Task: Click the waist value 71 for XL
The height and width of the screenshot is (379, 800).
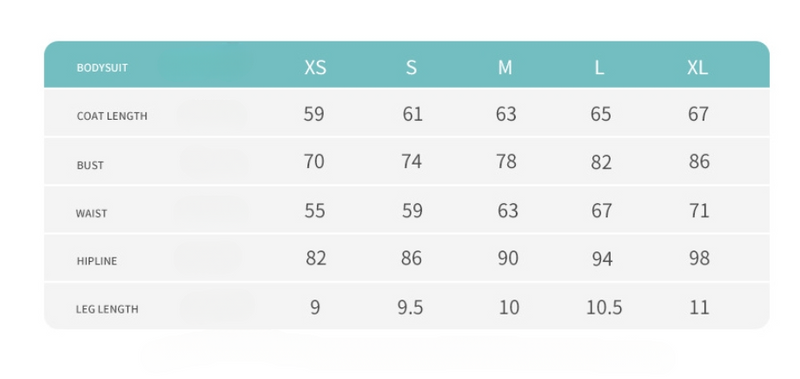Action: click(x=699, y=210)
